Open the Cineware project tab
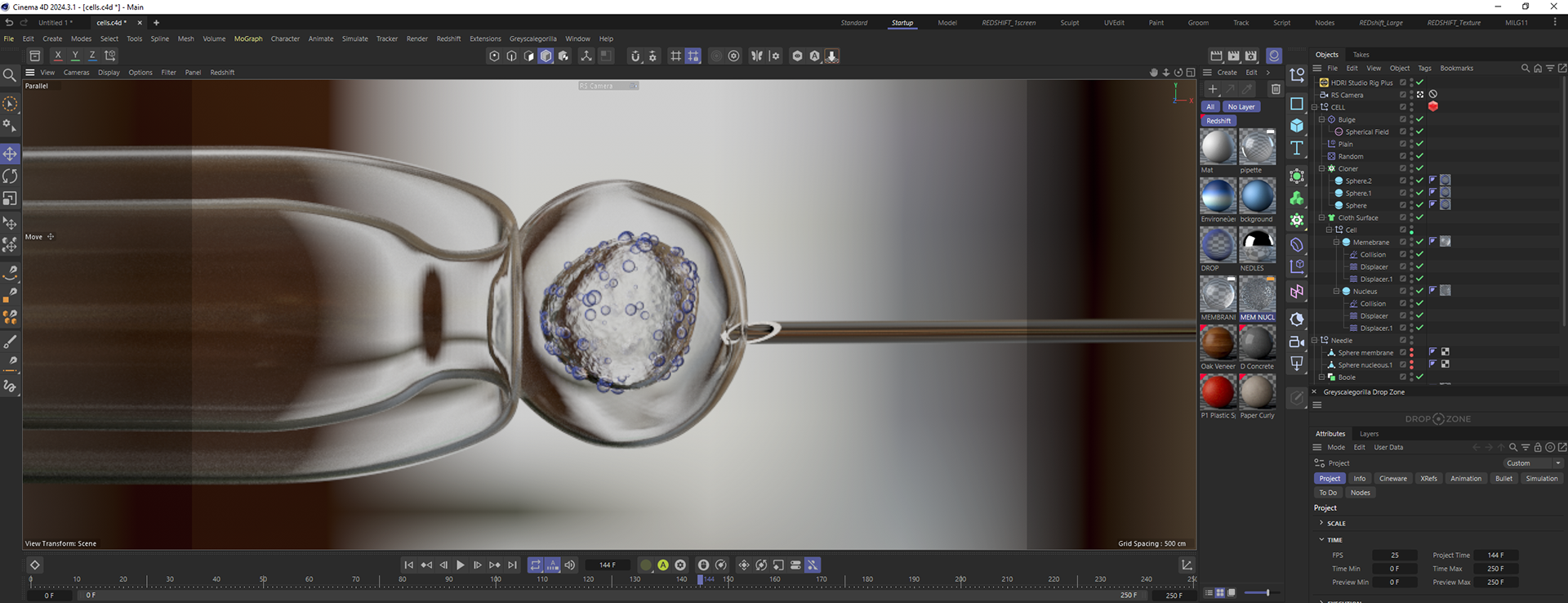 pos(1393,479)
